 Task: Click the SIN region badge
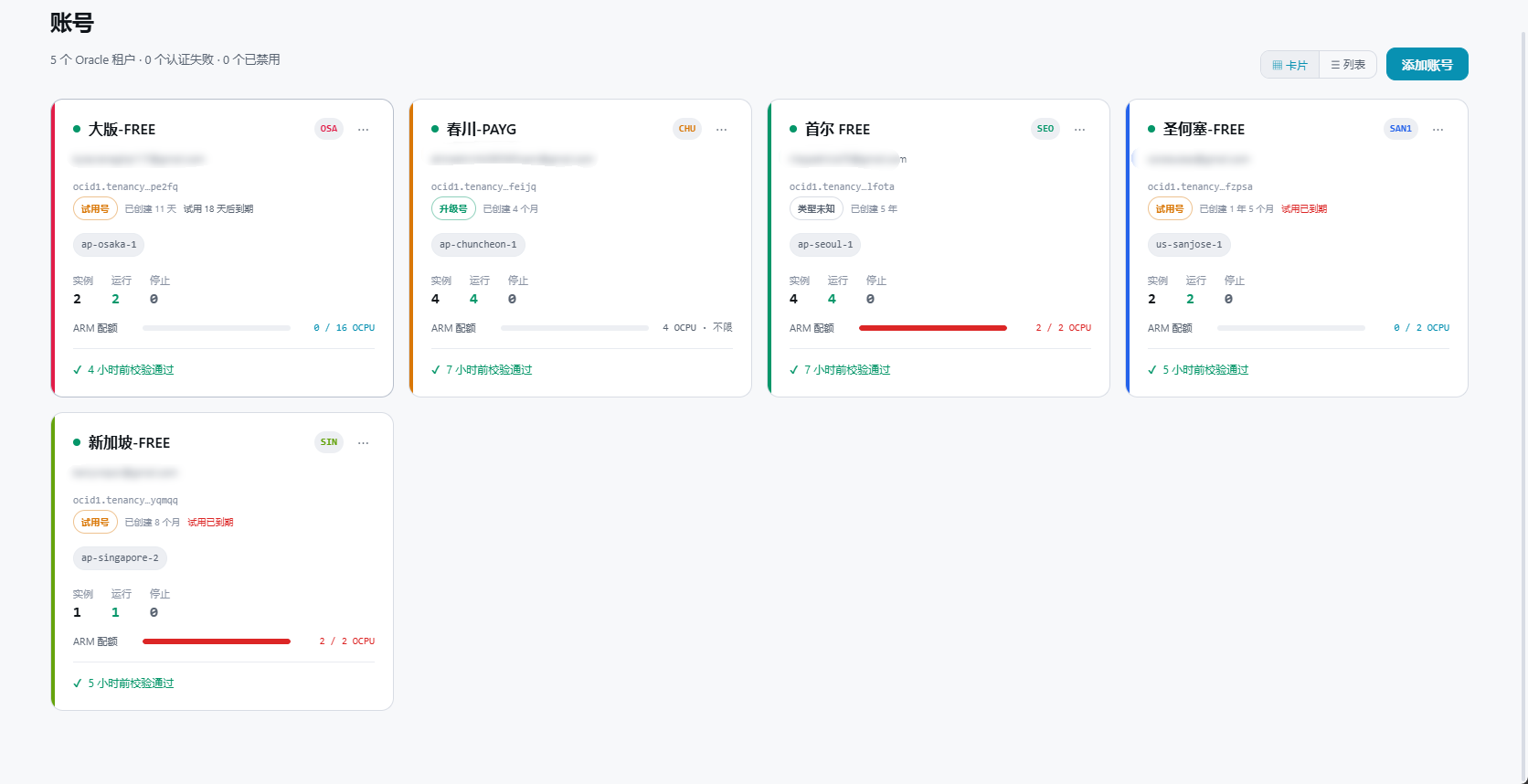(329, 442)
